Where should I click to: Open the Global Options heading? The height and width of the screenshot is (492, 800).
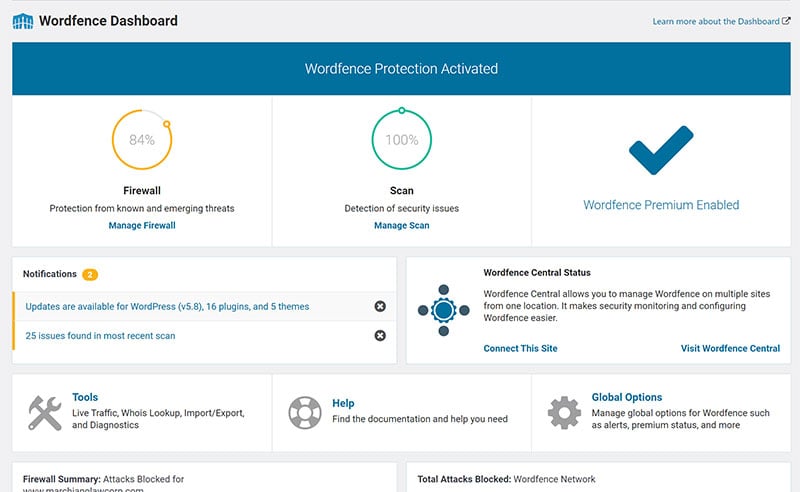[x=627, y=397]
